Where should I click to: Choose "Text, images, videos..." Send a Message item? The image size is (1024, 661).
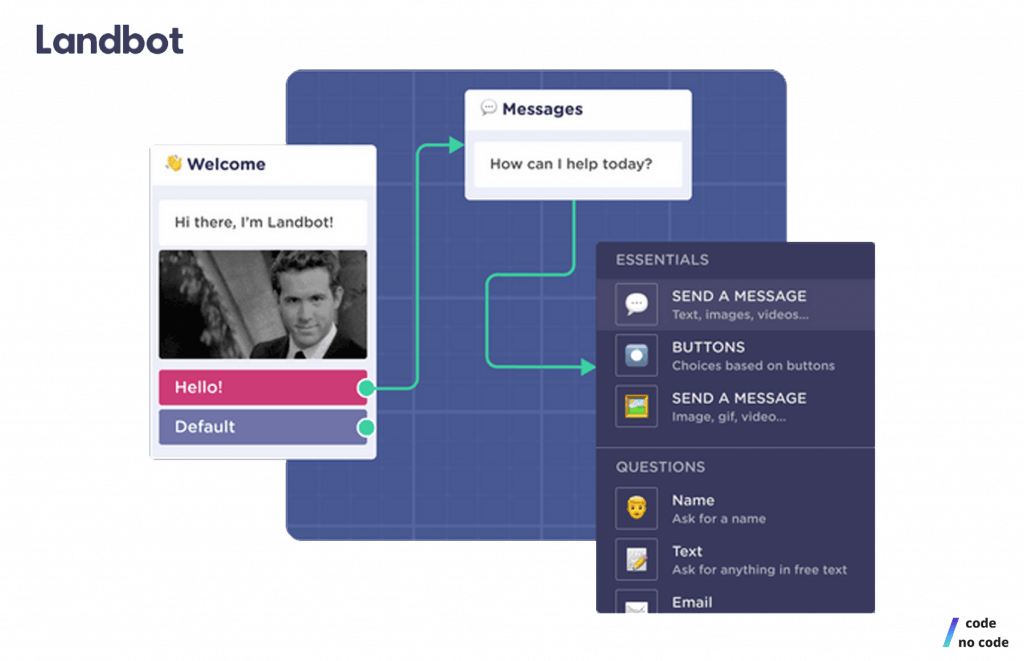735,304
